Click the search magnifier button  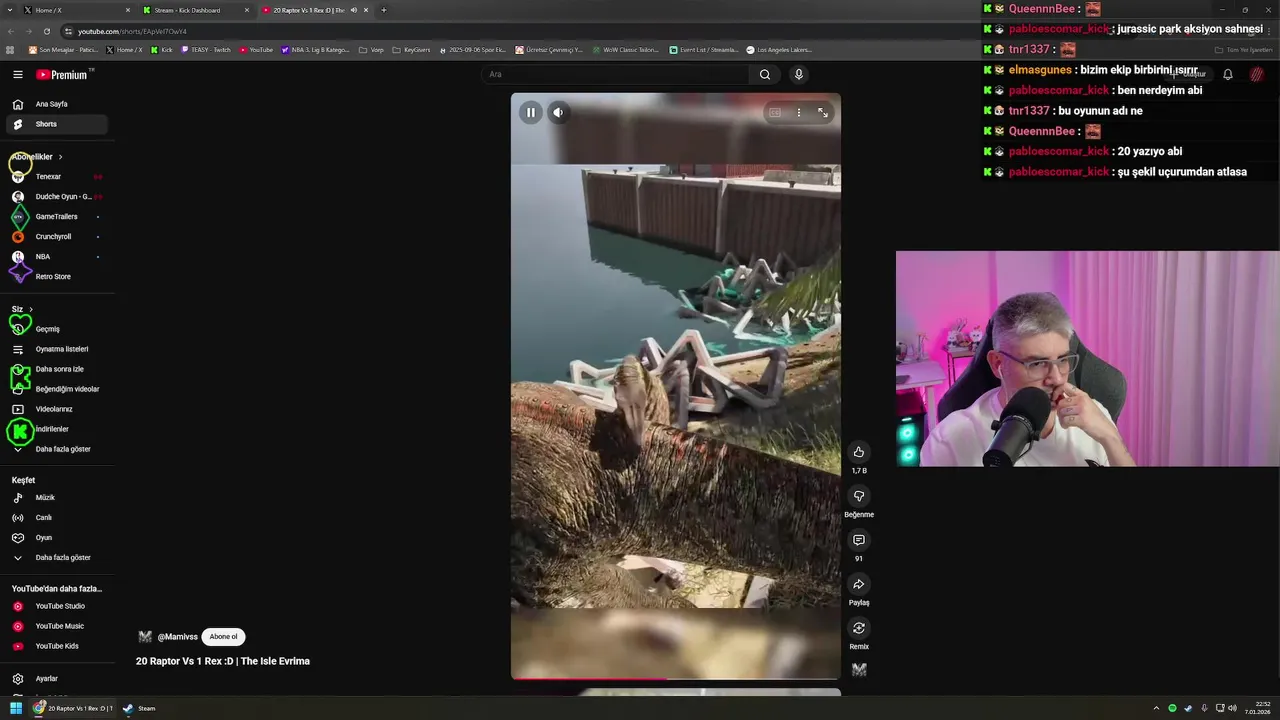765,74
